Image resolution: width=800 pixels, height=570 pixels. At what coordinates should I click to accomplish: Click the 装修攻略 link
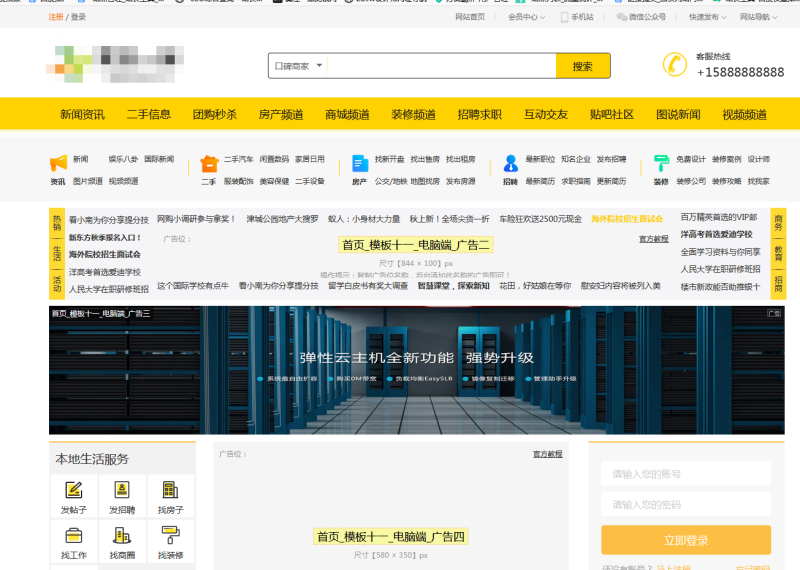727,181
